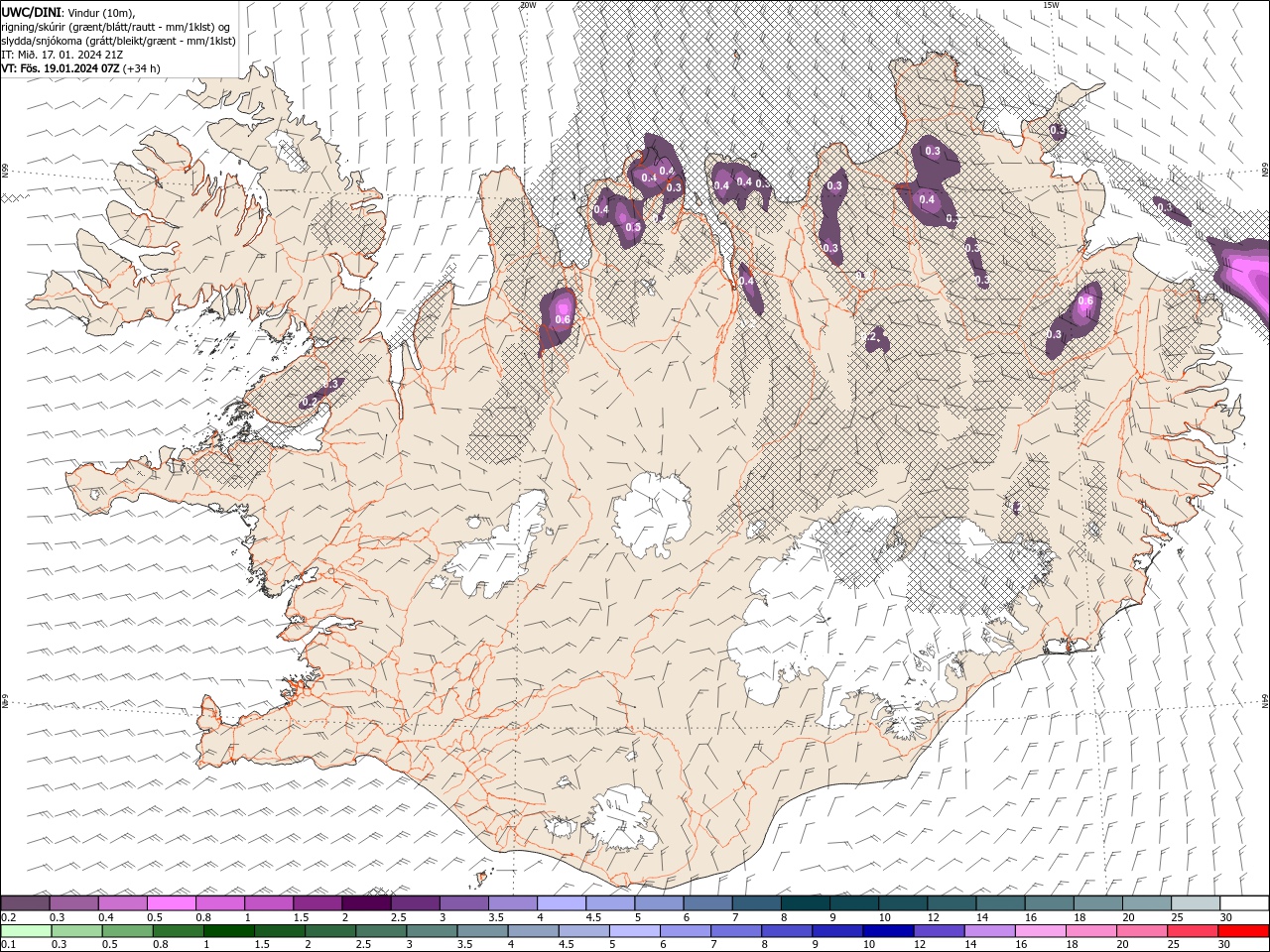This screenshot has height=952, width=1270.
Task: Click the initial time 'IT: Mið. 17. 01. 2024 21Z'
Action: tap(62, 55)
